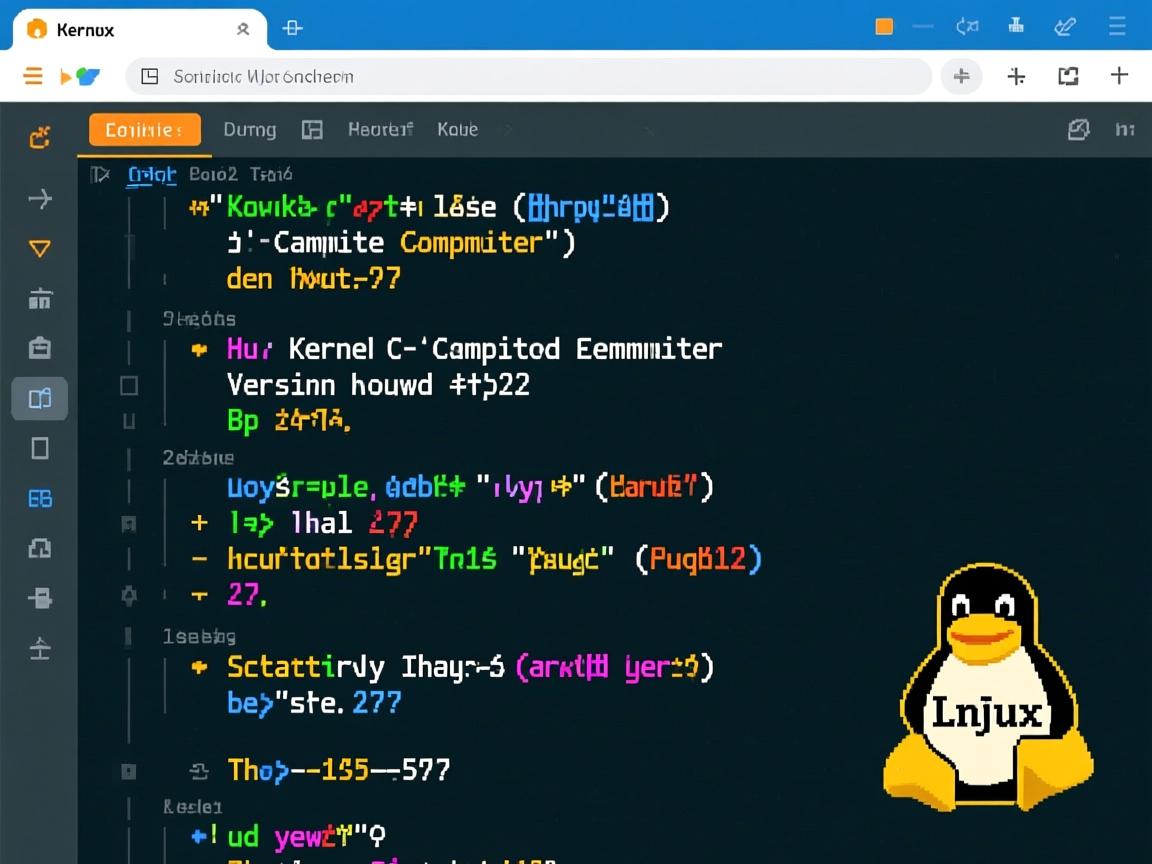
Task: Select the Heoret tab in the tab bar
Action: (x=380, y=129)
